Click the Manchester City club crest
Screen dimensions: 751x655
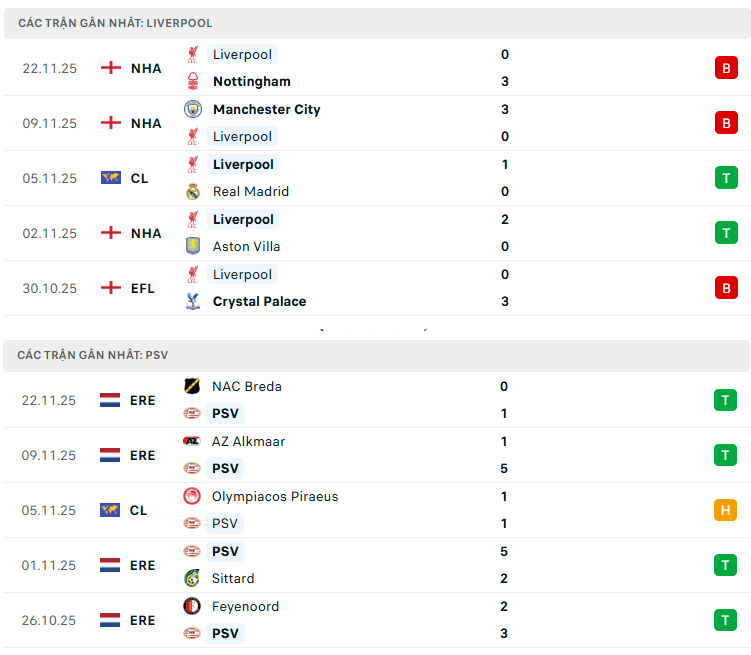click(x=193, y=109)
